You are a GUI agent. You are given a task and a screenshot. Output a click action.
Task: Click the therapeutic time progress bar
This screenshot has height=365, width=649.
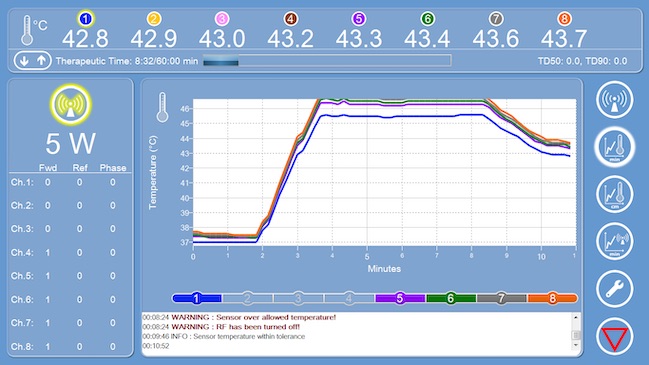click(327, 61)
